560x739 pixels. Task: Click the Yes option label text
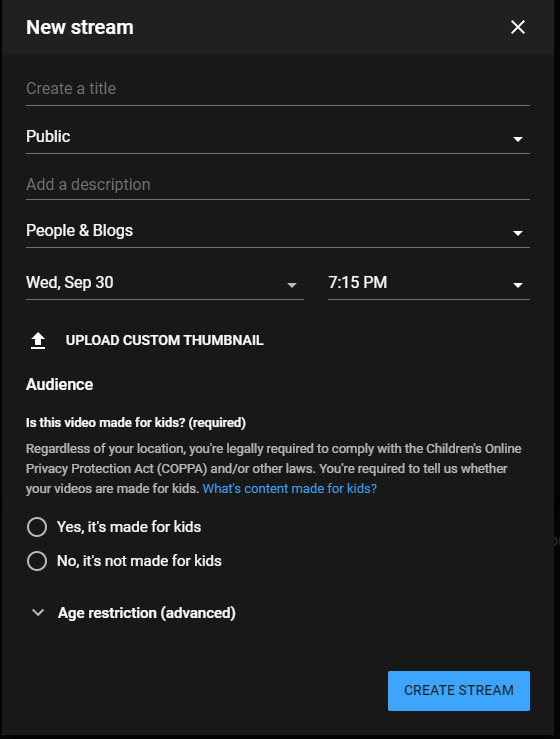129,527
